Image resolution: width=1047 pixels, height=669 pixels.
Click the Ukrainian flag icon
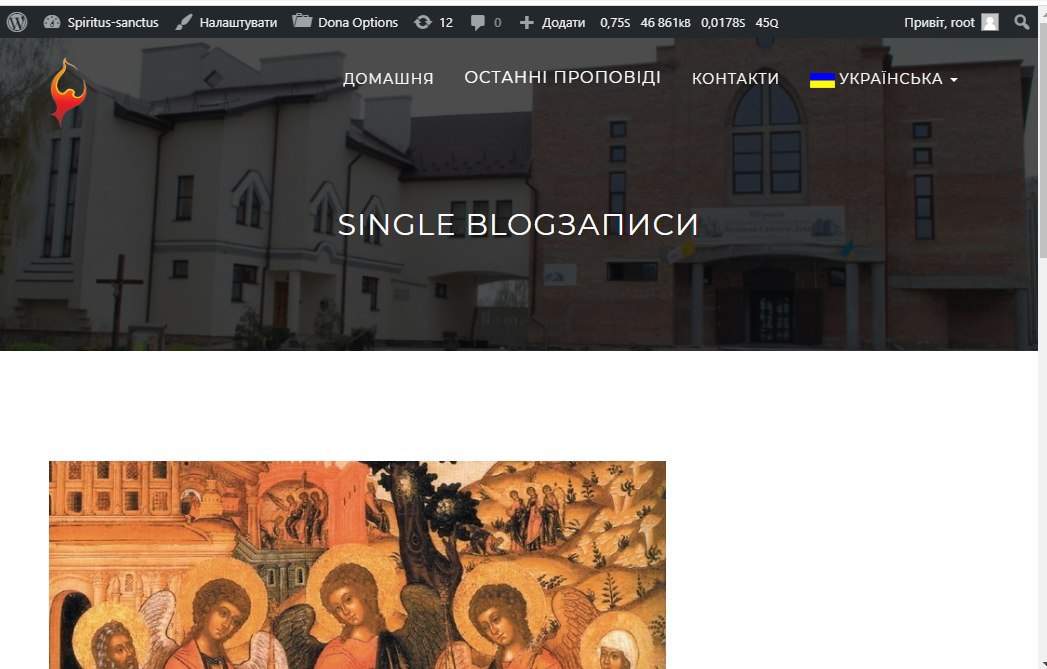click(x=822, y=79)
